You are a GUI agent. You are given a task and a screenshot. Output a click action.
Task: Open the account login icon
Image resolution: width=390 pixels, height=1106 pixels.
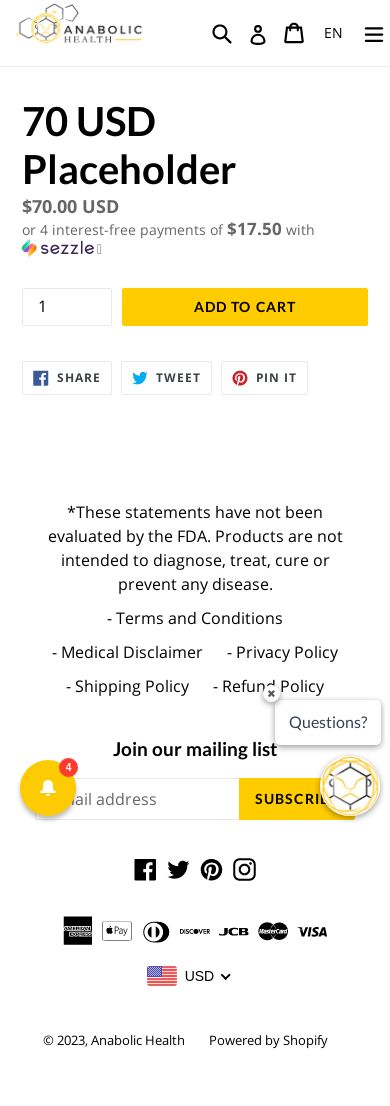pos(258,34)
